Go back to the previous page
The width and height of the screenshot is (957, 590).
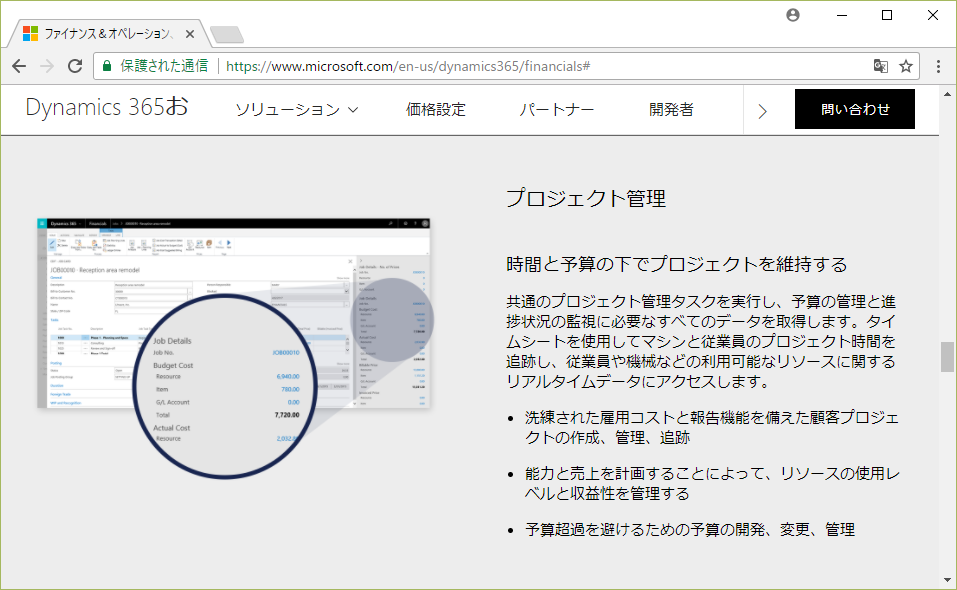(x=19, y=66)
